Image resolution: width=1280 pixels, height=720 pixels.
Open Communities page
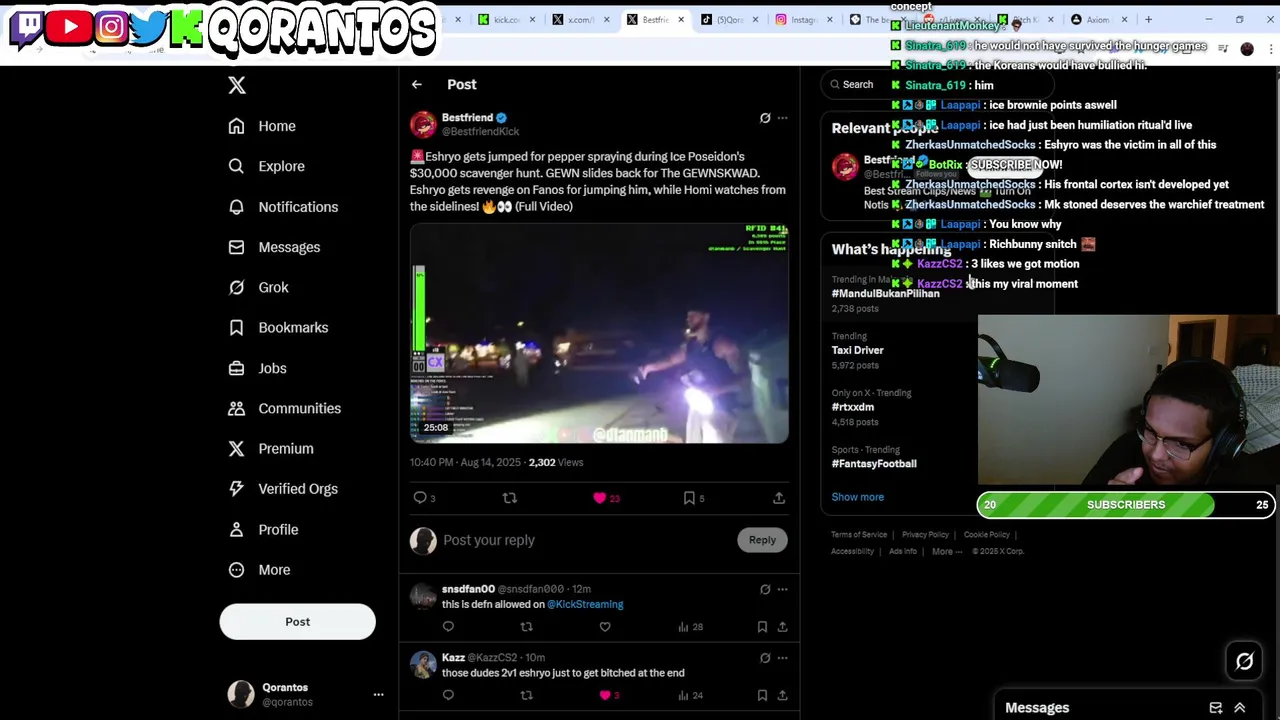pyautogui.click(x=284, y=408)
